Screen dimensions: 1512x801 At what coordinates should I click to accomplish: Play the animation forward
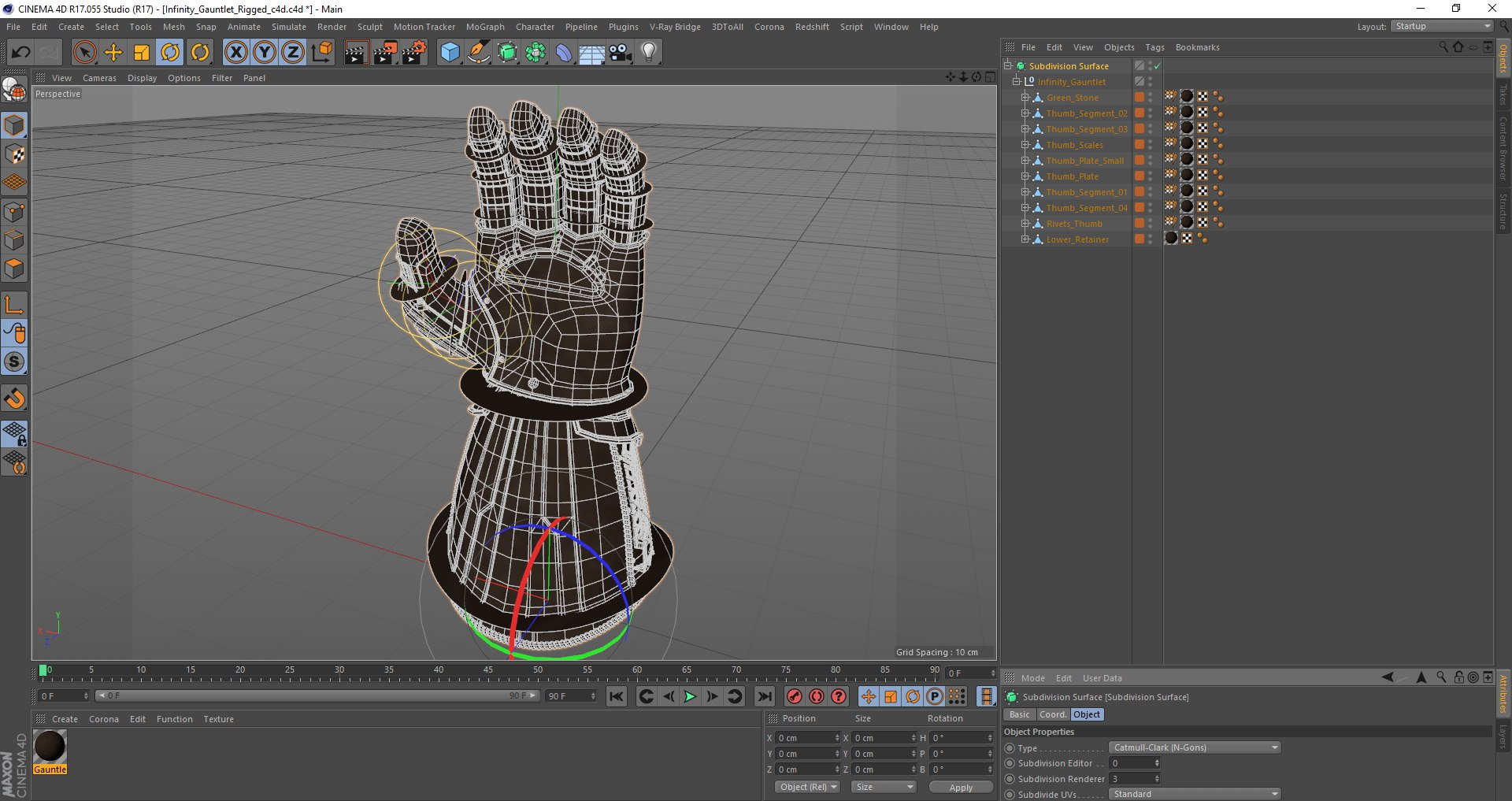click(x=690, y=696)
